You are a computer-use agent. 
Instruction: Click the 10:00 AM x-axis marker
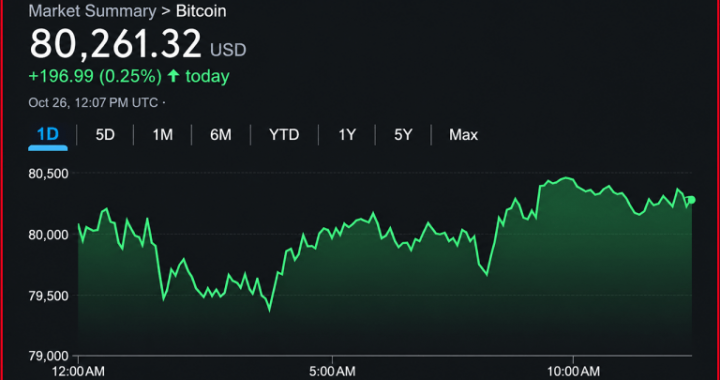(x=573, y=371)
